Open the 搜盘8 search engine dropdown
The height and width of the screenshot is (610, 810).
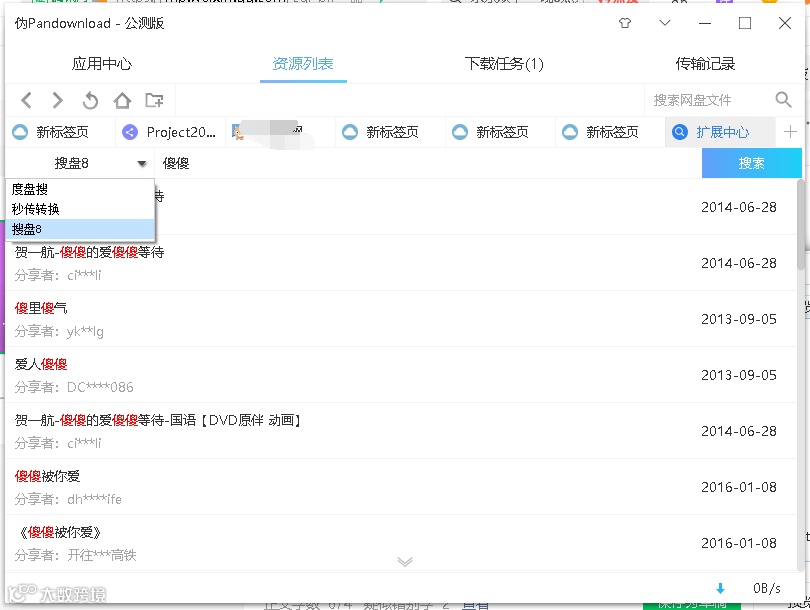pos(80,163)
